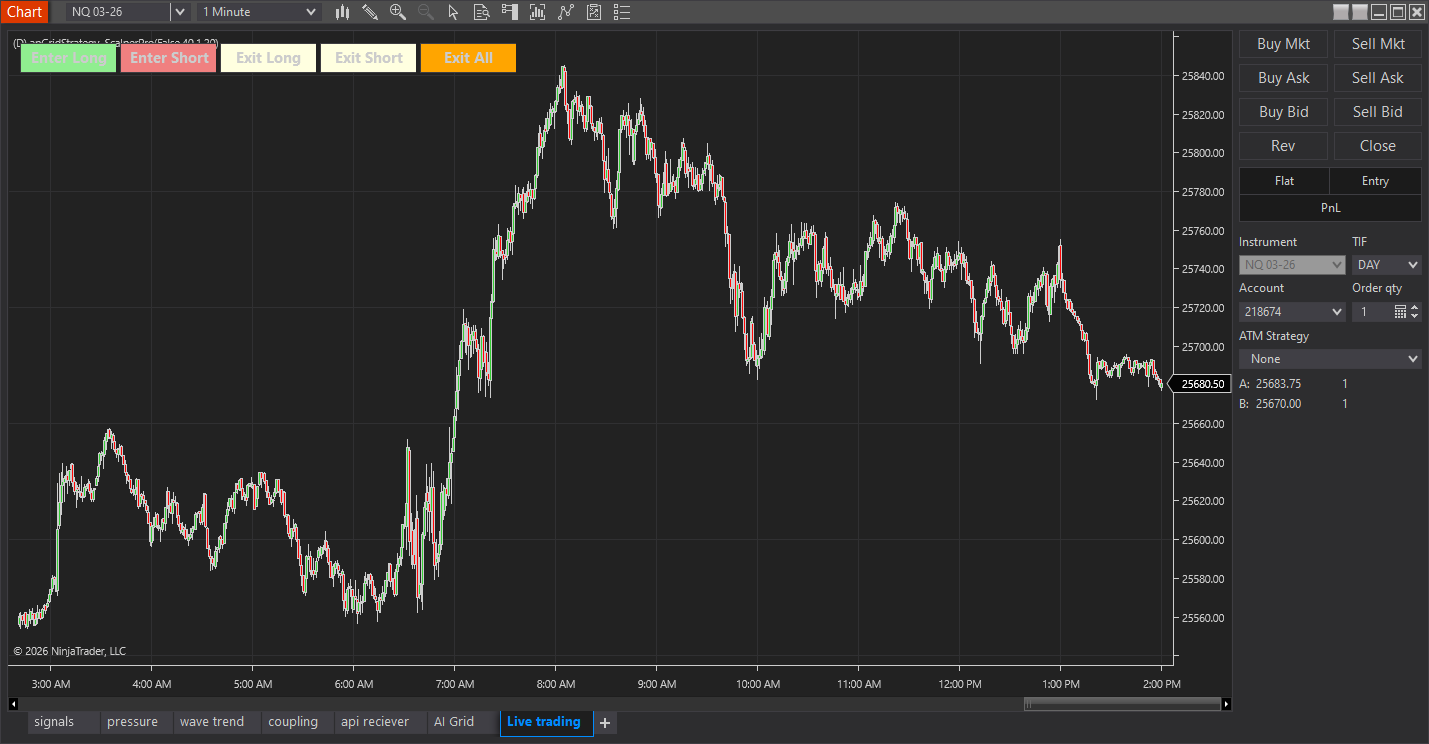The height and width of the screenshot is (744, 1429).
Task: Toggle the Flat display mode
Action: click(1284, 181)
